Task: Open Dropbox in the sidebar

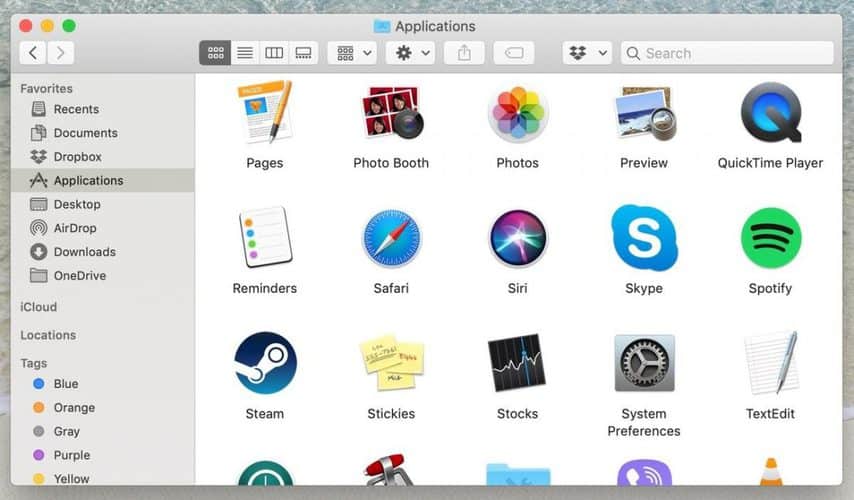Action: (102, 157)
